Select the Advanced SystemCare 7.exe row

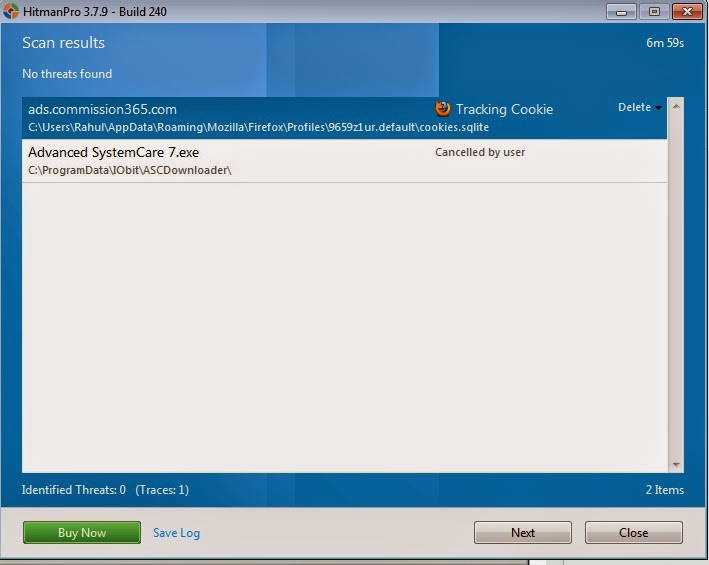pyautogui.click(x=344, y=161)
